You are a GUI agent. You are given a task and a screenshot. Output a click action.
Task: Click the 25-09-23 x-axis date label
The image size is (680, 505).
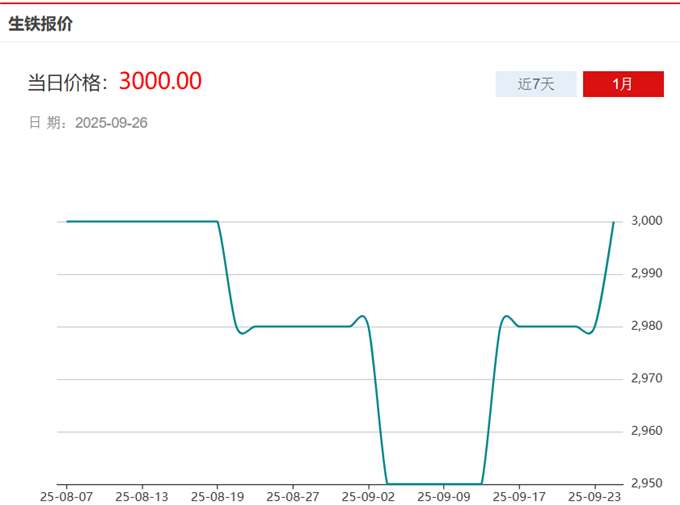(595, 495)
